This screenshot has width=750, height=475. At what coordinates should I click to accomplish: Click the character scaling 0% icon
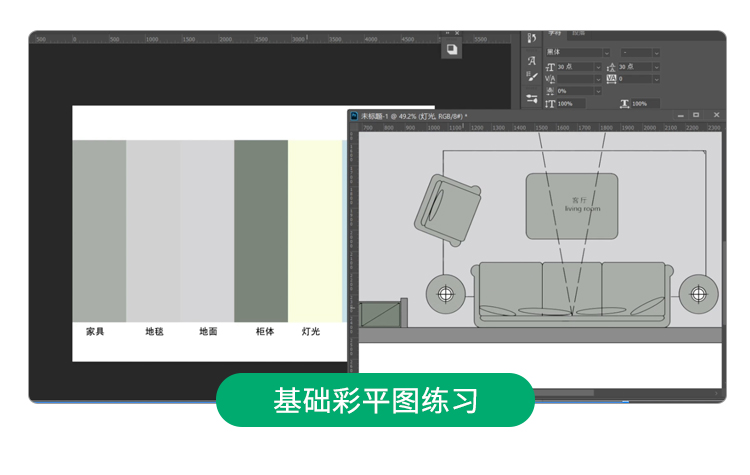click(551, 91)
